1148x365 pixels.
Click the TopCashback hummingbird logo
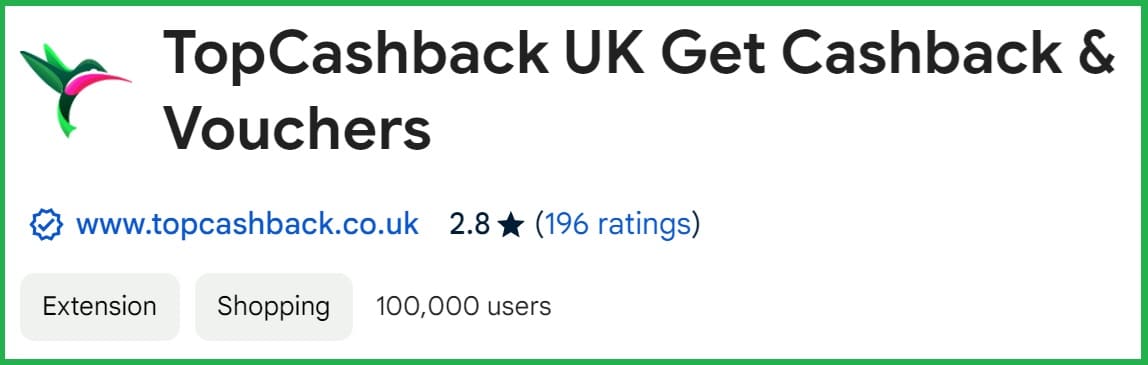tap(75, 90)
